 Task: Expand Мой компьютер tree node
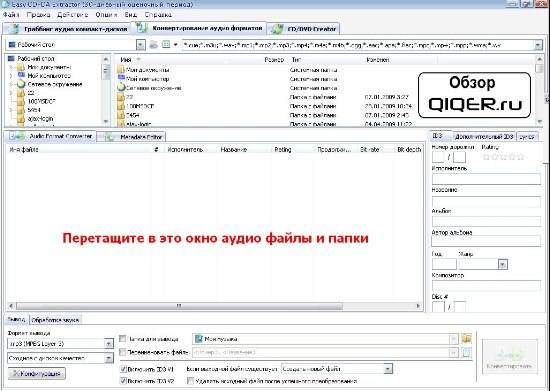(x=11, y=76)
